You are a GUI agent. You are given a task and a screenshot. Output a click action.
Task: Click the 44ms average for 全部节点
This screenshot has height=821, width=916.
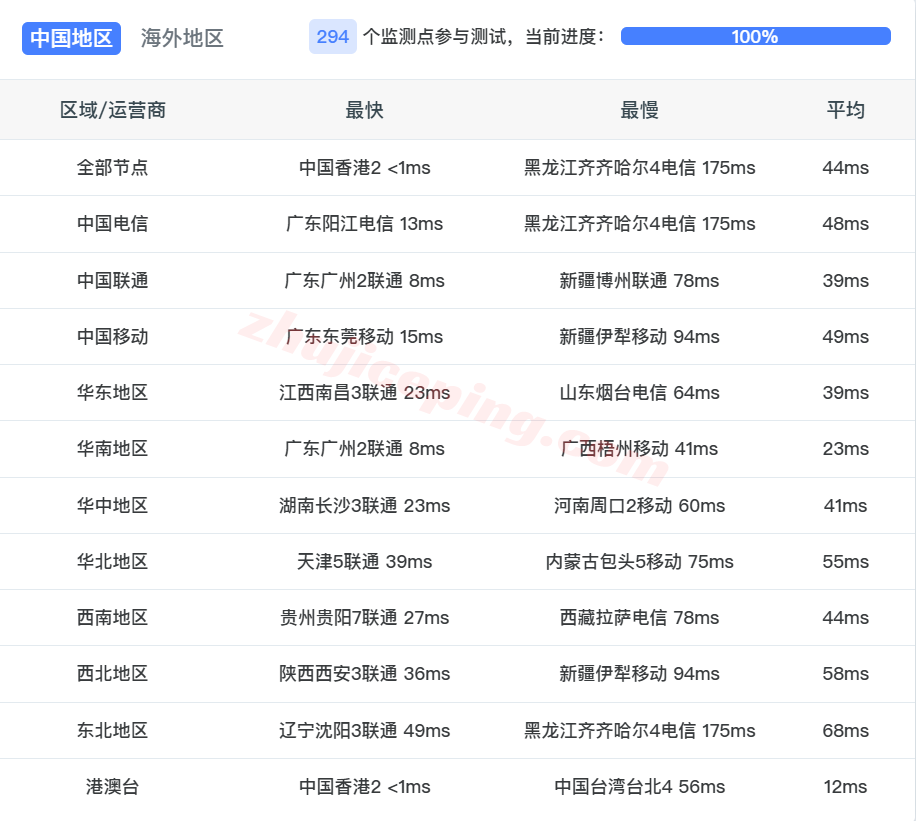click(845, 168)
